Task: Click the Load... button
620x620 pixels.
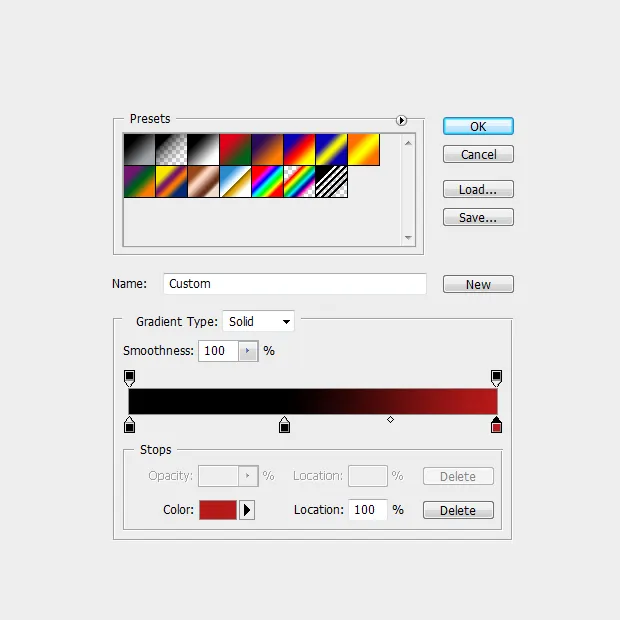Action: pyautogui.click(x=478, y=190)
